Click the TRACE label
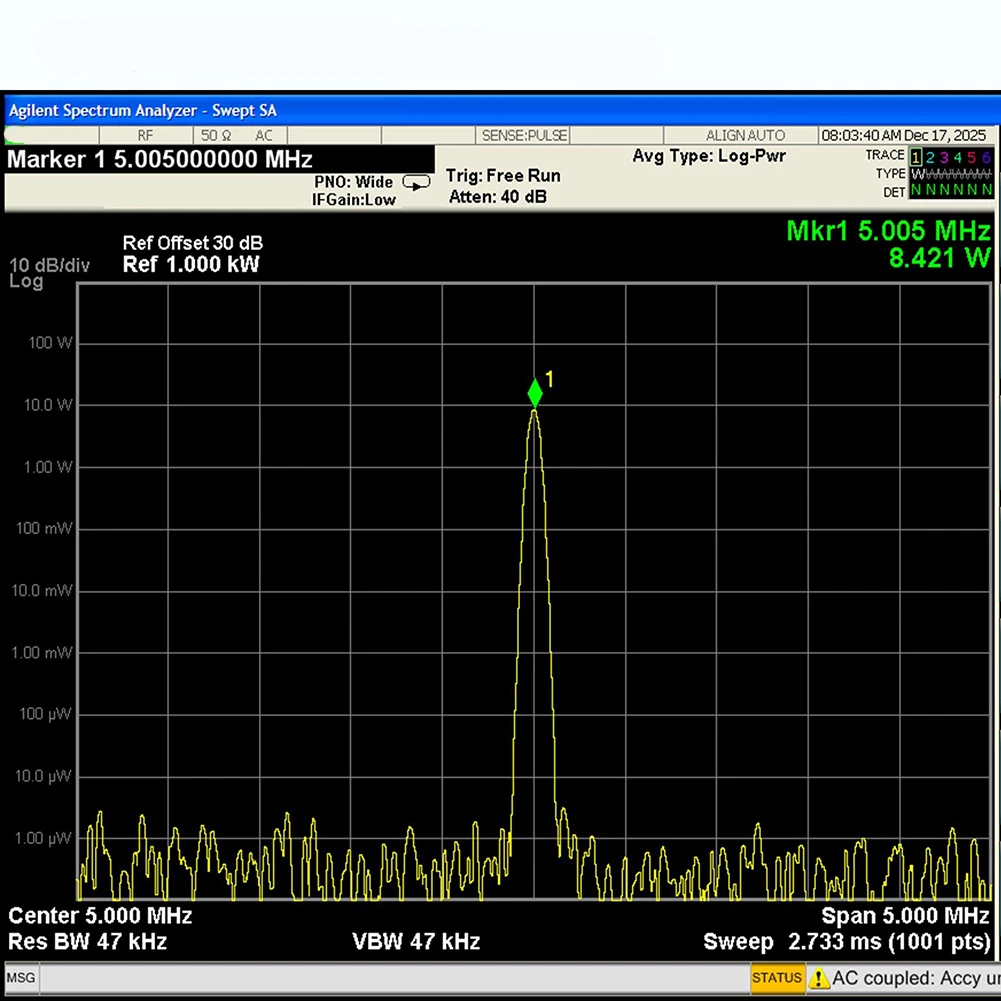Image resolution: width=1001 pixels, height=1001 pixels. click(885, 155)
